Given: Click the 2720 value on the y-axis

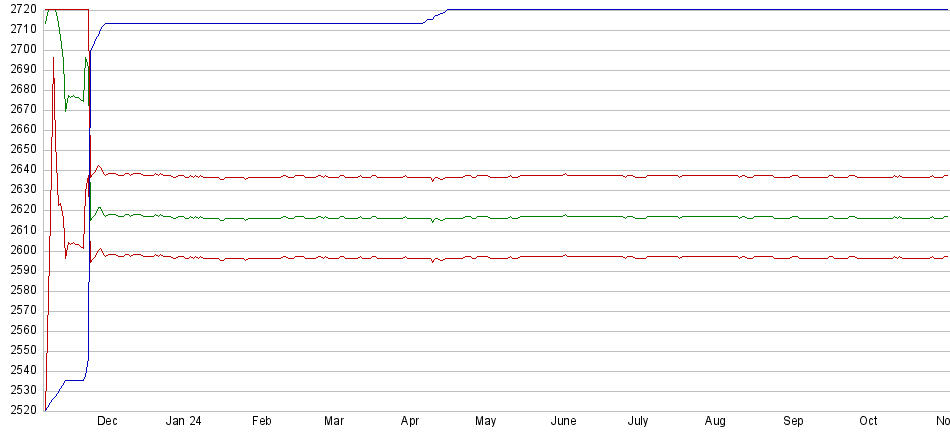Looking at the screenshot, I should (x=19, y=9).
